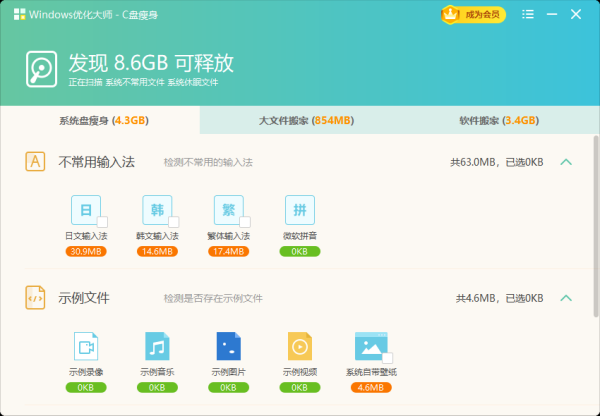600x416 pixels.
Task: Enable the 繁体输入法 checkbox
Action: [244, 221]
